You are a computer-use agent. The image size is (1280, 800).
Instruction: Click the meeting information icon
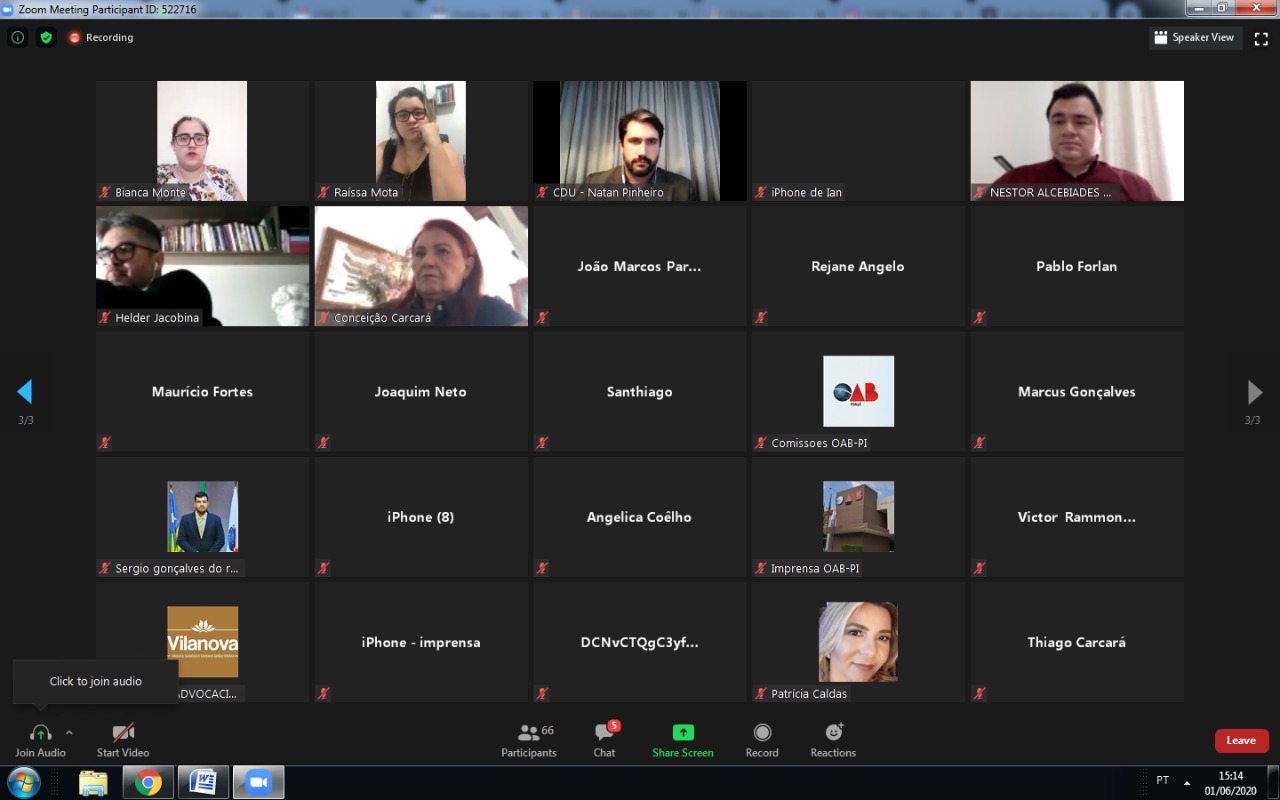(17, 37)
